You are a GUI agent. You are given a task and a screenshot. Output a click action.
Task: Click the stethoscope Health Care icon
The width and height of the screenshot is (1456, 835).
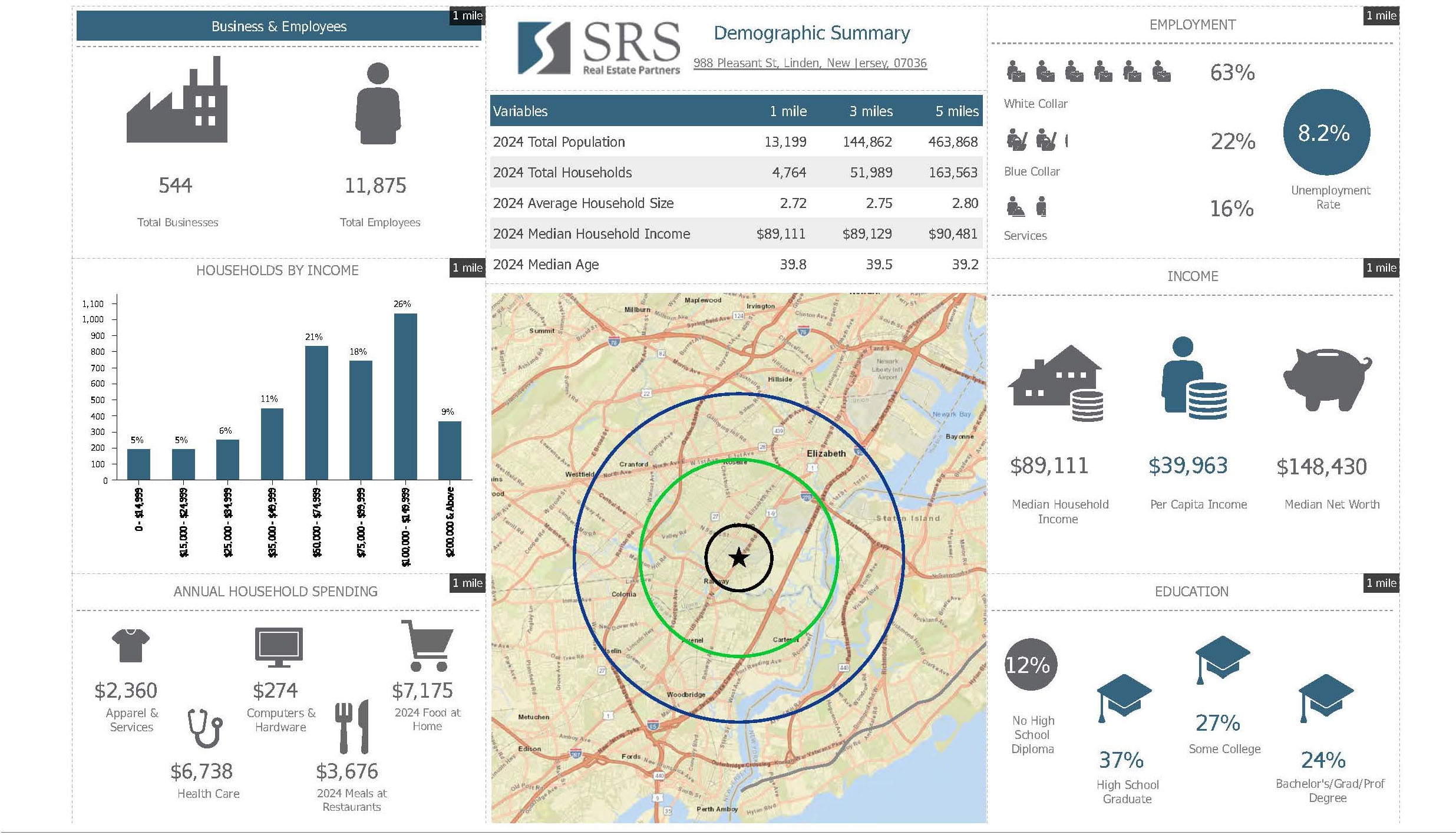pos(204,728)
